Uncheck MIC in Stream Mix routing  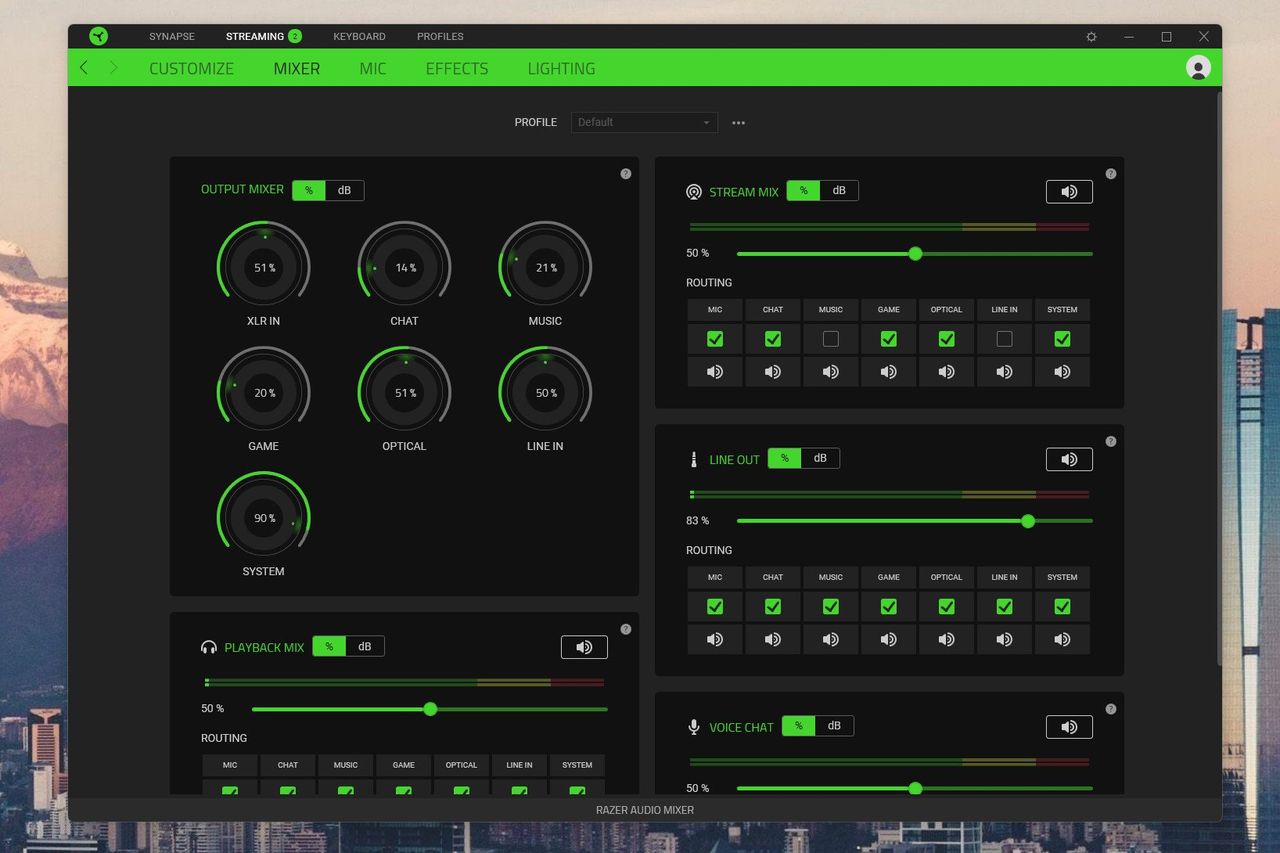[x=715, y=339]
